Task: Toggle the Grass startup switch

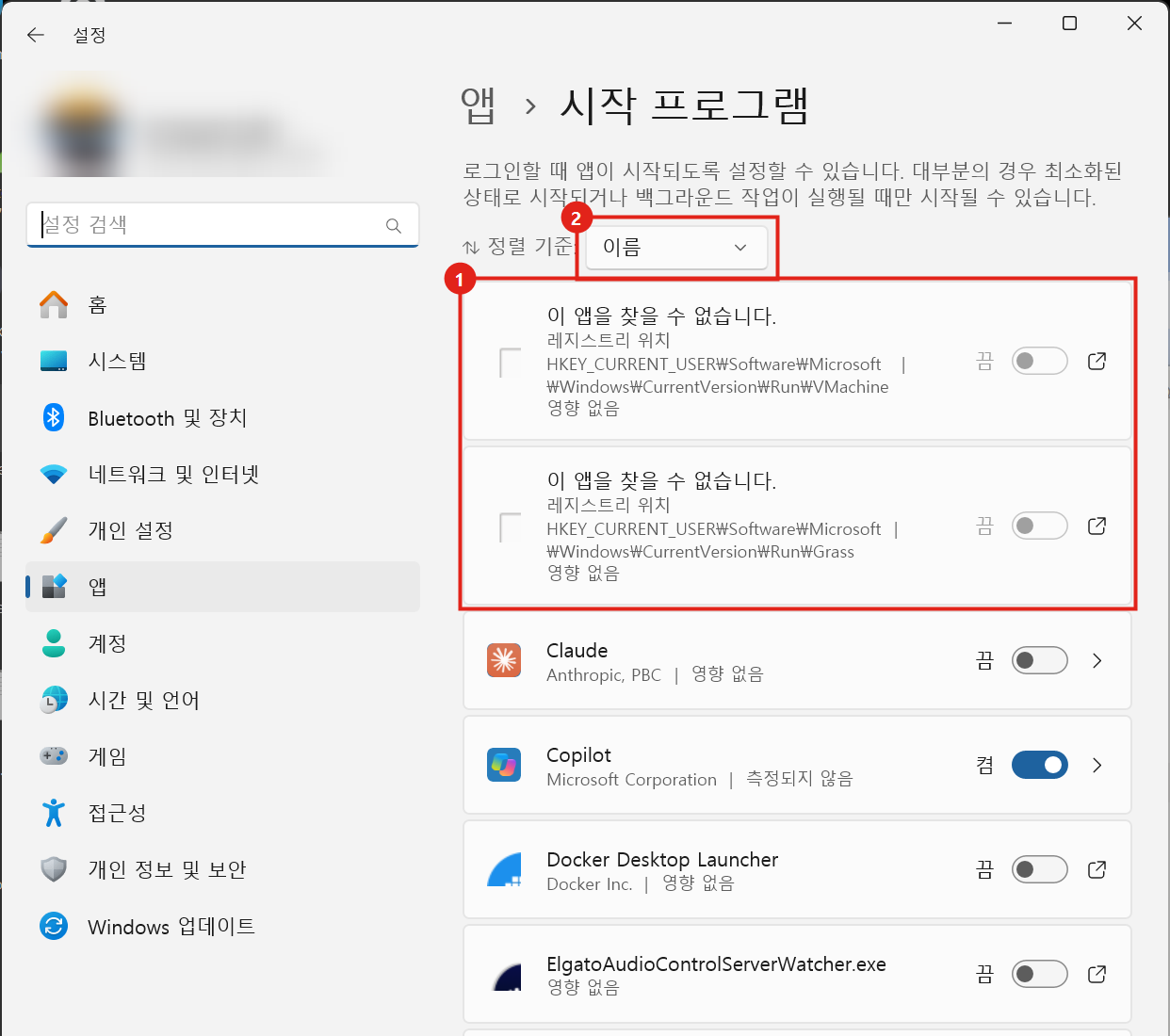Action: [x=1040, y=526]
